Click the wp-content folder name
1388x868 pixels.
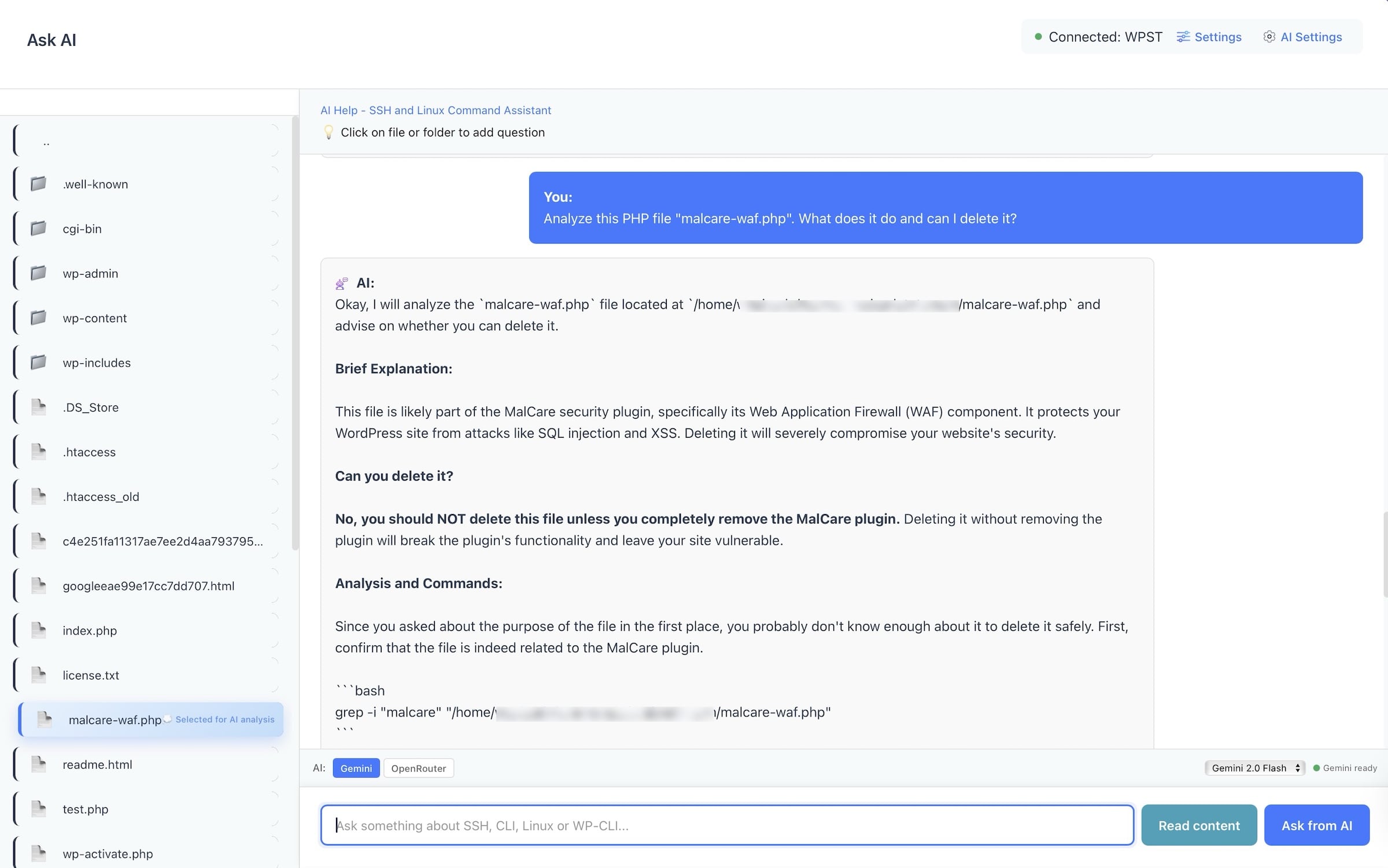[x=95, y=317]
